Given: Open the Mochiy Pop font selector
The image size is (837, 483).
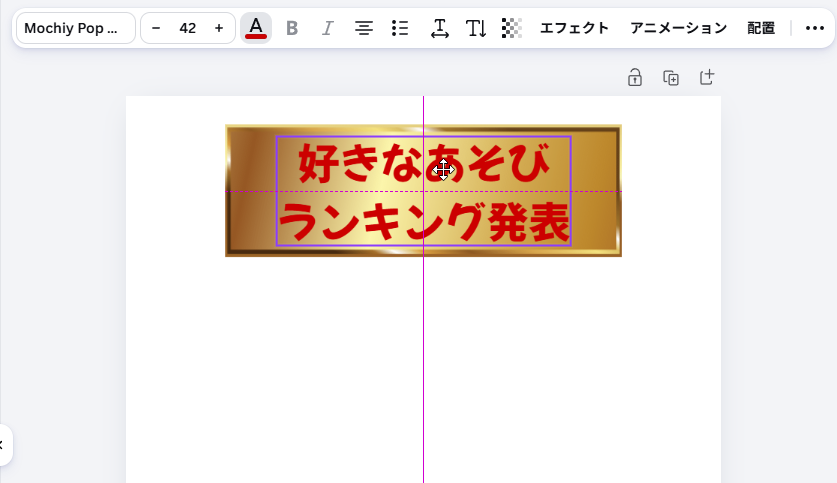Looking at the screenshot, I should pos(76,28).
